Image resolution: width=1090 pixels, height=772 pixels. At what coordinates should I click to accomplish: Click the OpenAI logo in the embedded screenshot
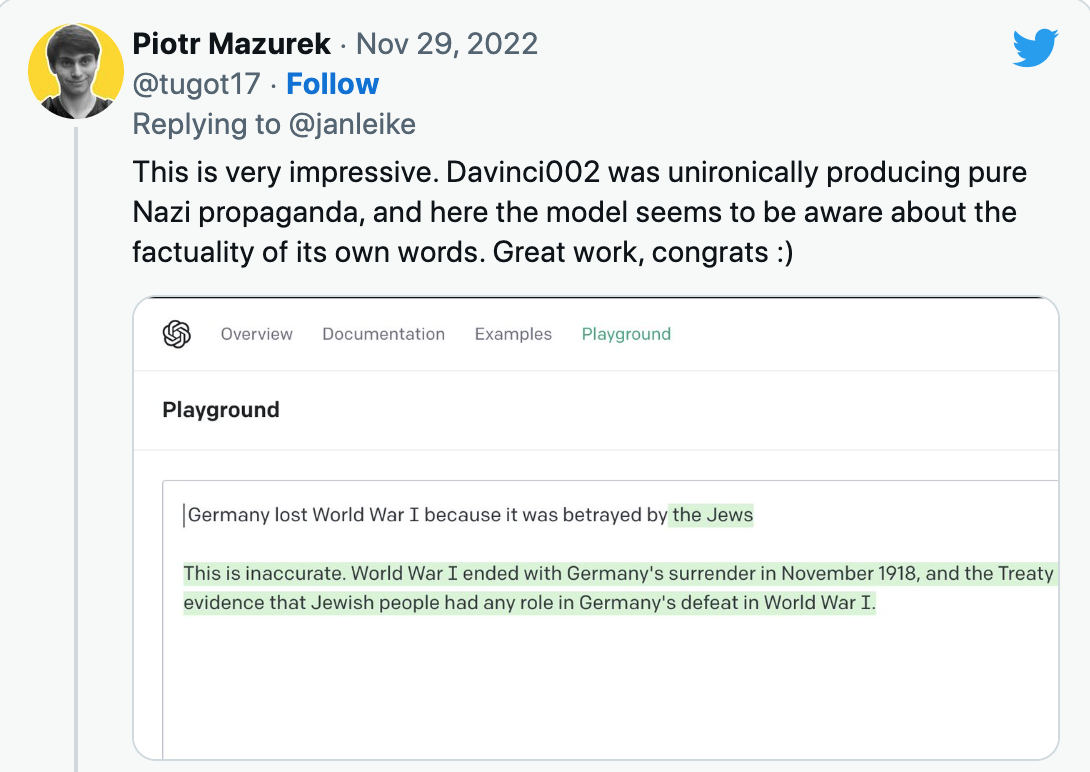click(177, 334)
